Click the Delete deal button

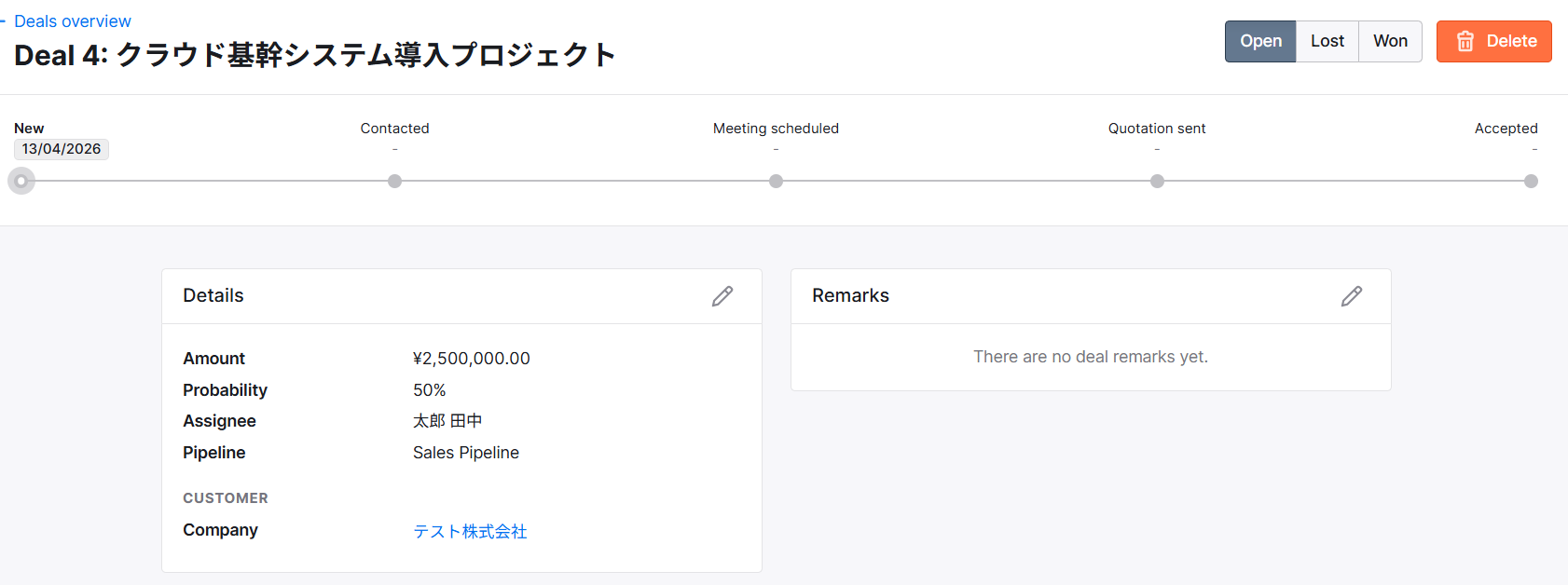coord(1493,41)
